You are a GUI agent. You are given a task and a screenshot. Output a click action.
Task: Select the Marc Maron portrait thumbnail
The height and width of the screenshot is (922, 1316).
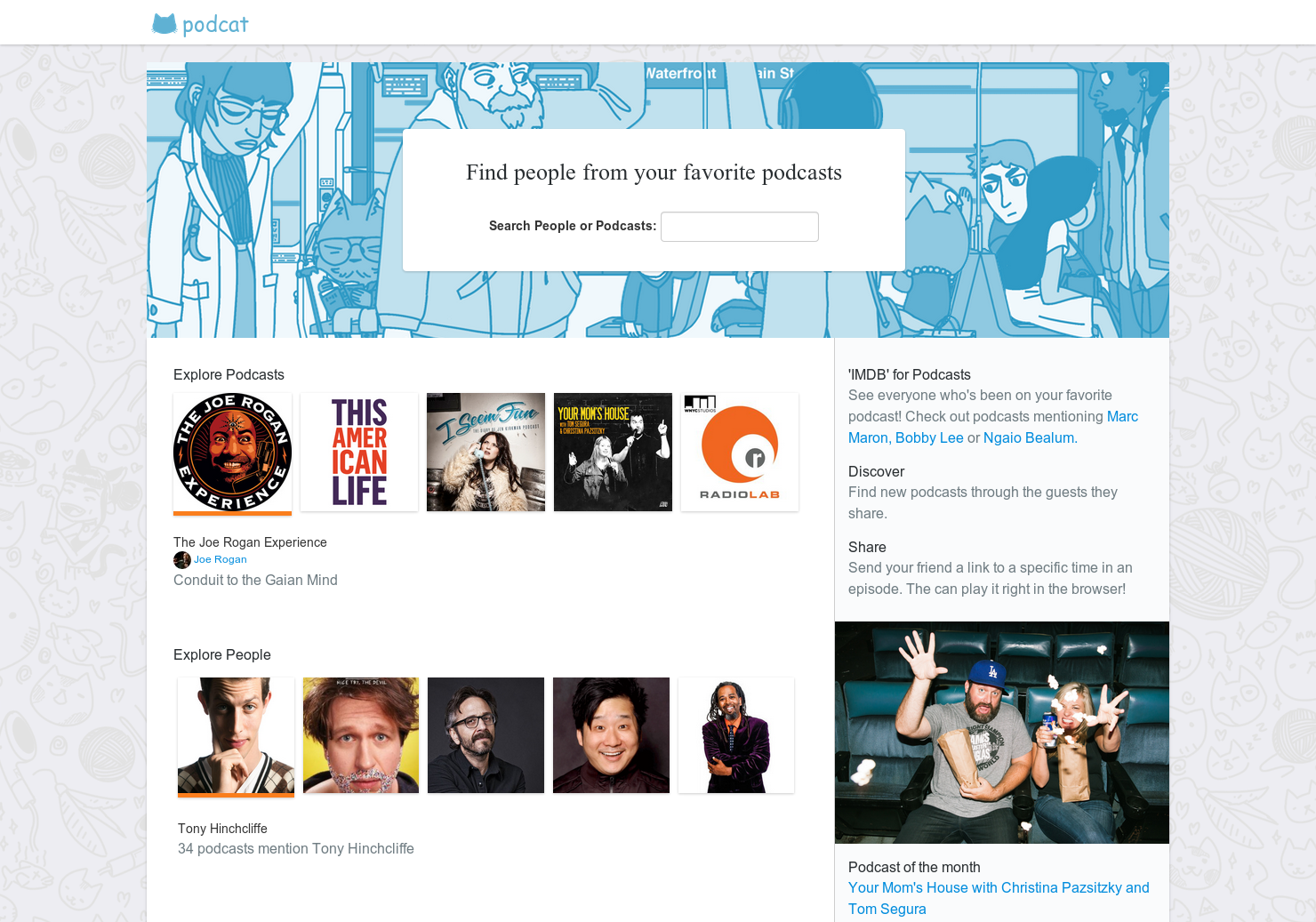pyautogui.click(x=485, y=735)
